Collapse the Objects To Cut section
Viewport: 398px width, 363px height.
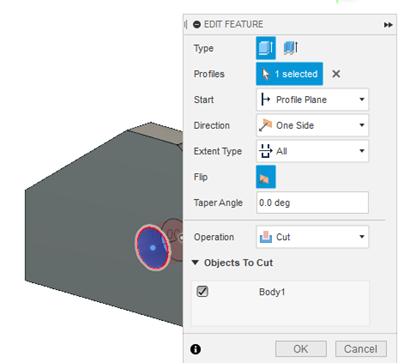click(x=195, y=263)
